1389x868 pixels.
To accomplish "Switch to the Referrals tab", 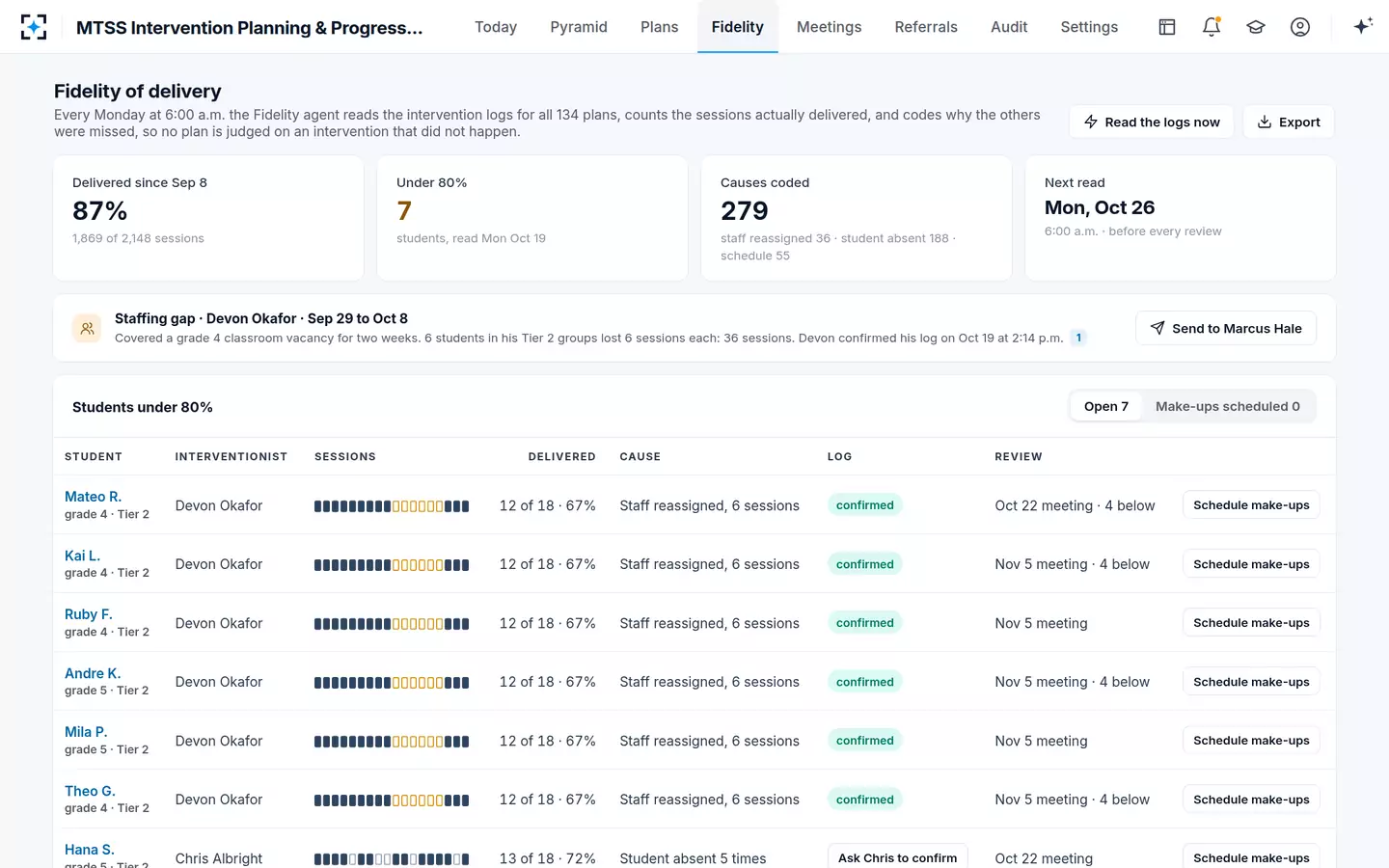I will click(926, 27).
